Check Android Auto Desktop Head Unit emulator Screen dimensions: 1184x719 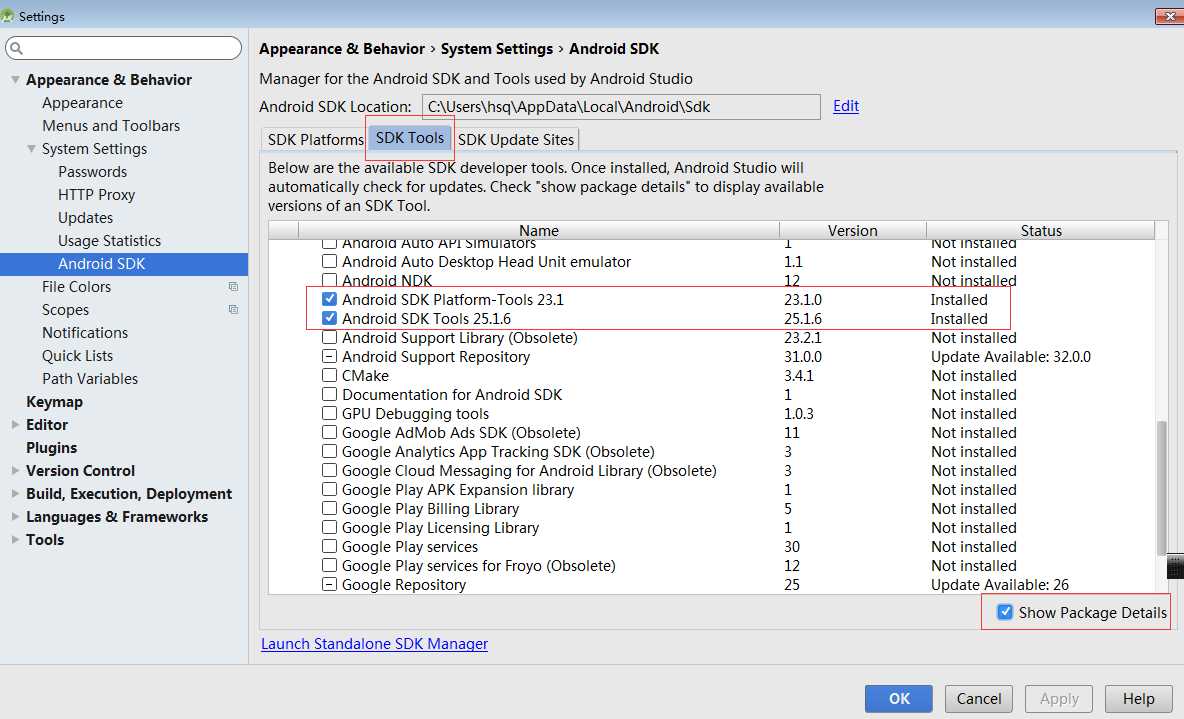[x=329, y=261]
